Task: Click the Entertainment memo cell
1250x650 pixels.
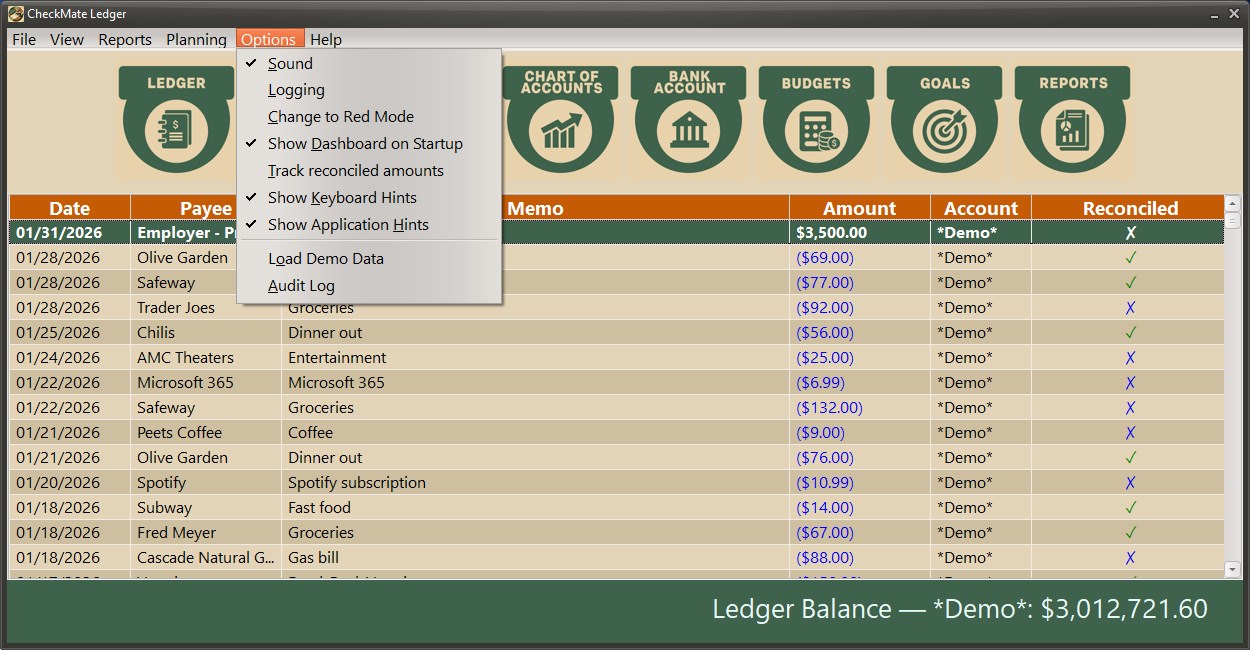Action: tap(535, 358)
